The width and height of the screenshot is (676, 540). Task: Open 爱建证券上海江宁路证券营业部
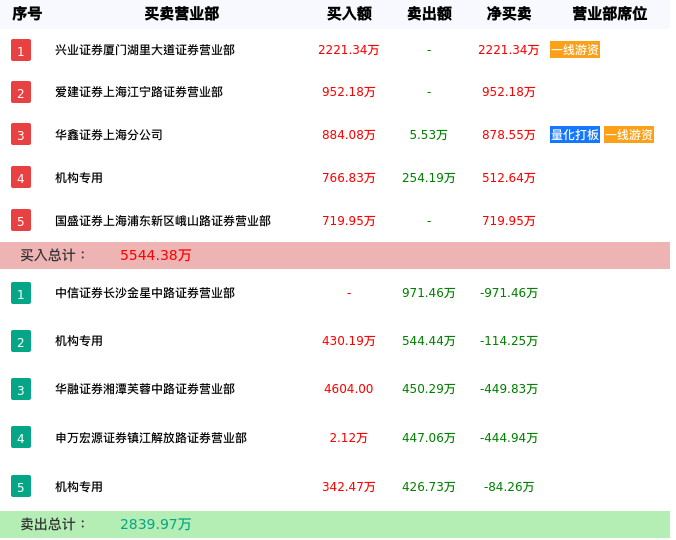[139, 92]
